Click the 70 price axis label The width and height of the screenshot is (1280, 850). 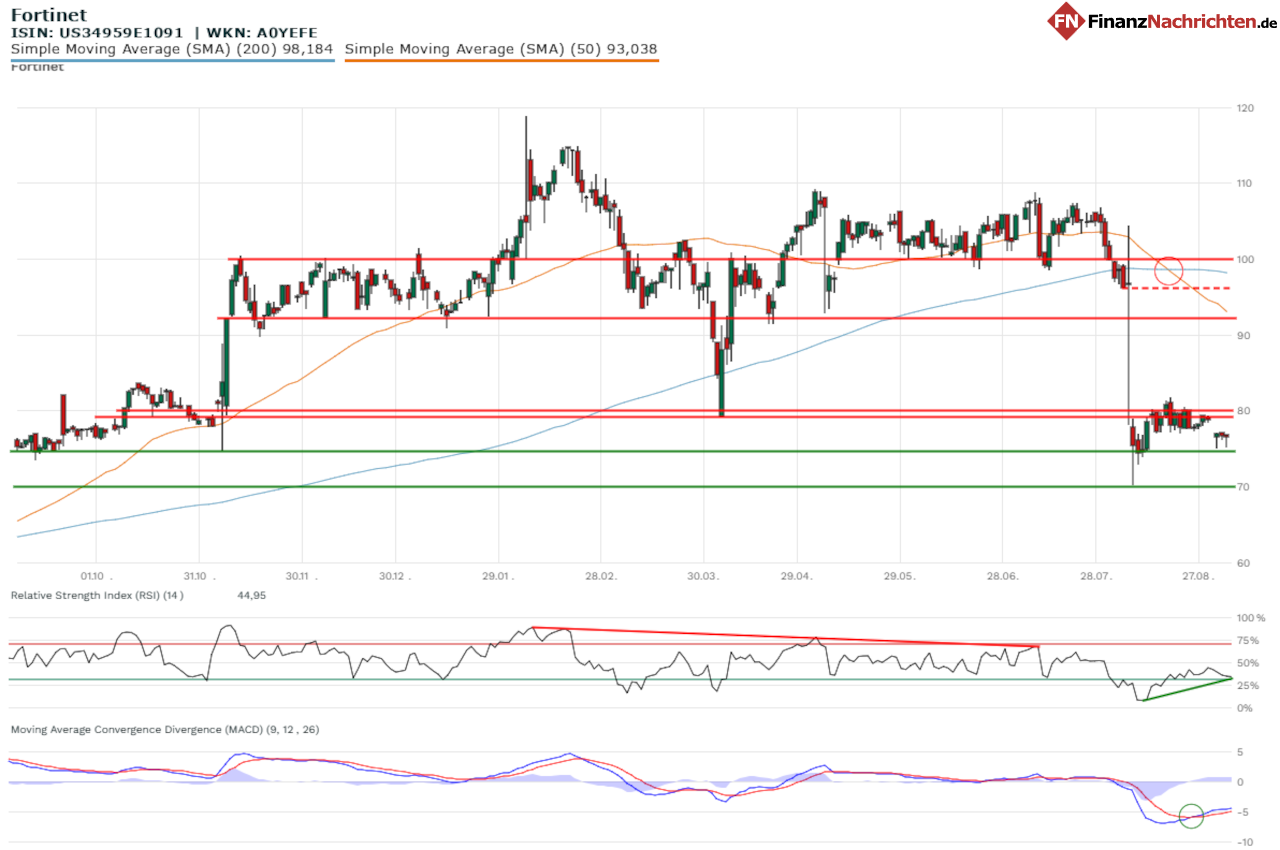click(x=1243, y=487)
